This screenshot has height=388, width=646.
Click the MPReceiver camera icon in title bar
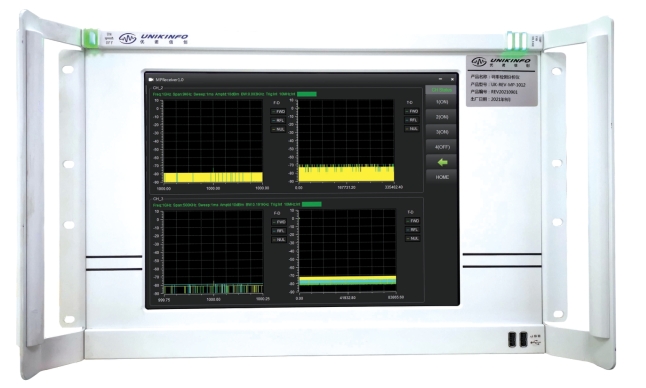click(151, 79)
